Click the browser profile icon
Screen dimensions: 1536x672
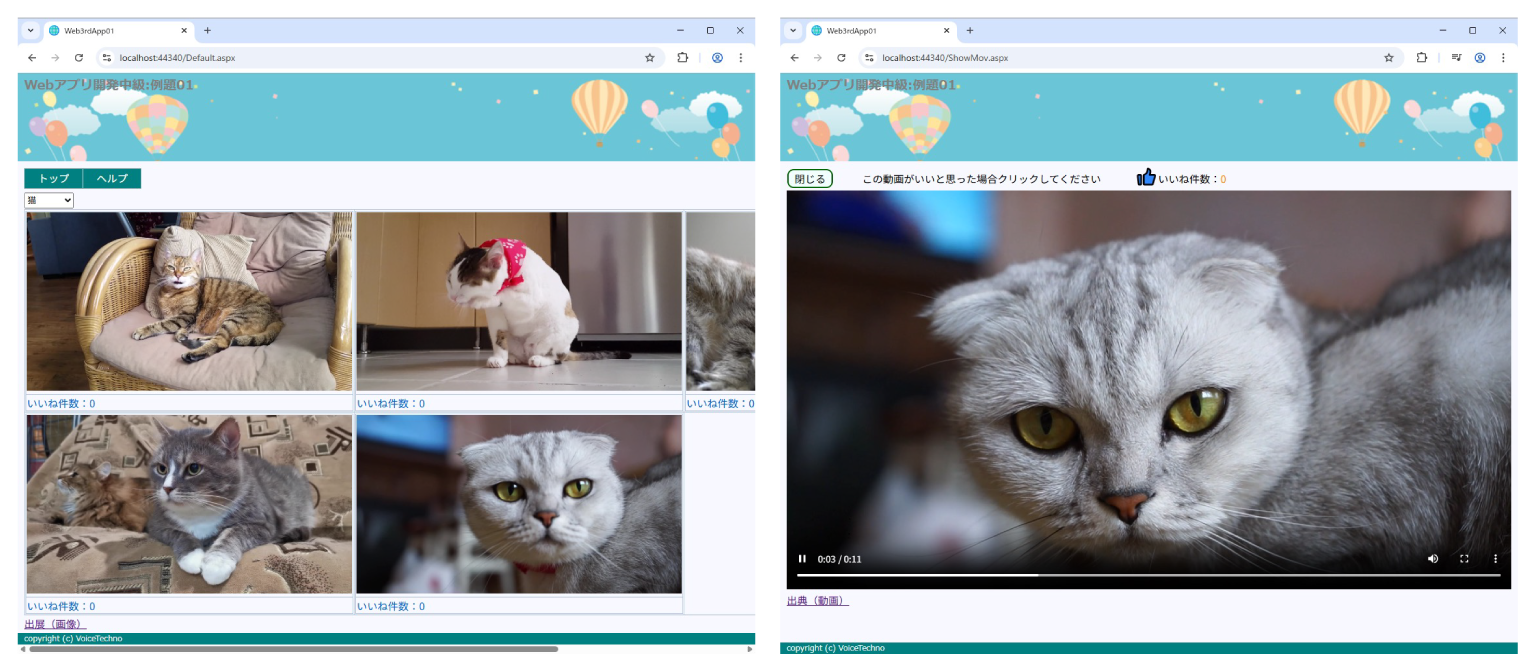pyautogui.click(x=1480, y=57)
